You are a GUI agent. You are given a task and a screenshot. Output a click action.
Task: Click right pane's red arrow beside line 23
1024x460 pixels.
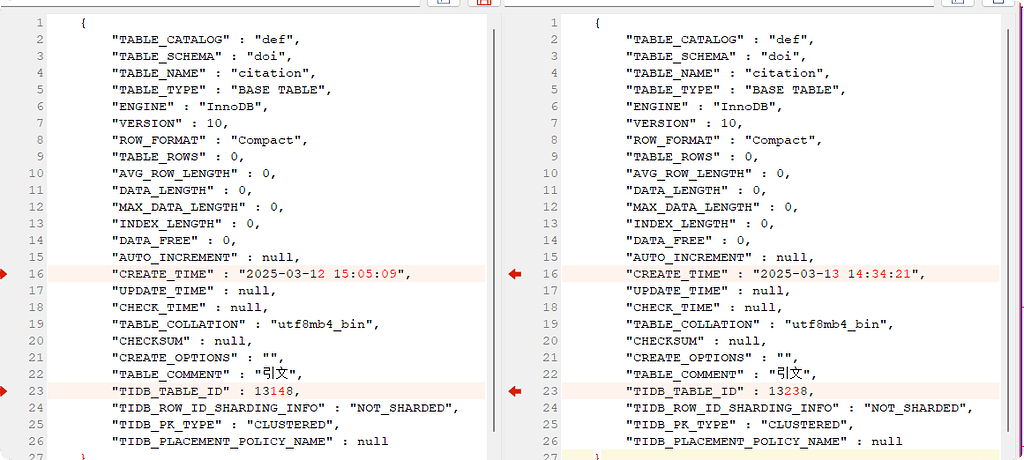515,391
